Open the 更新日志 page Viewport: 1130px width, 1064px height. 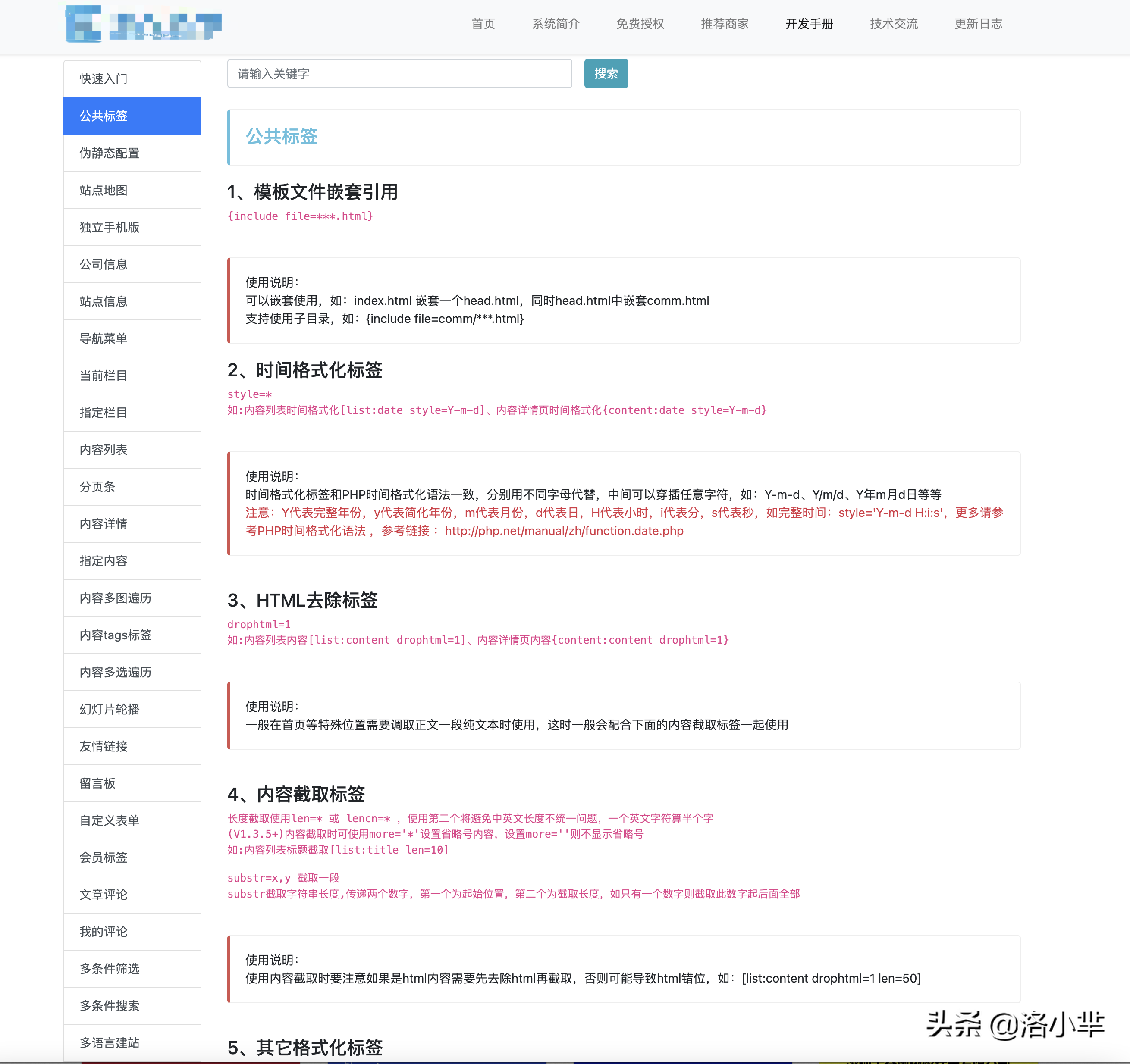978,24
